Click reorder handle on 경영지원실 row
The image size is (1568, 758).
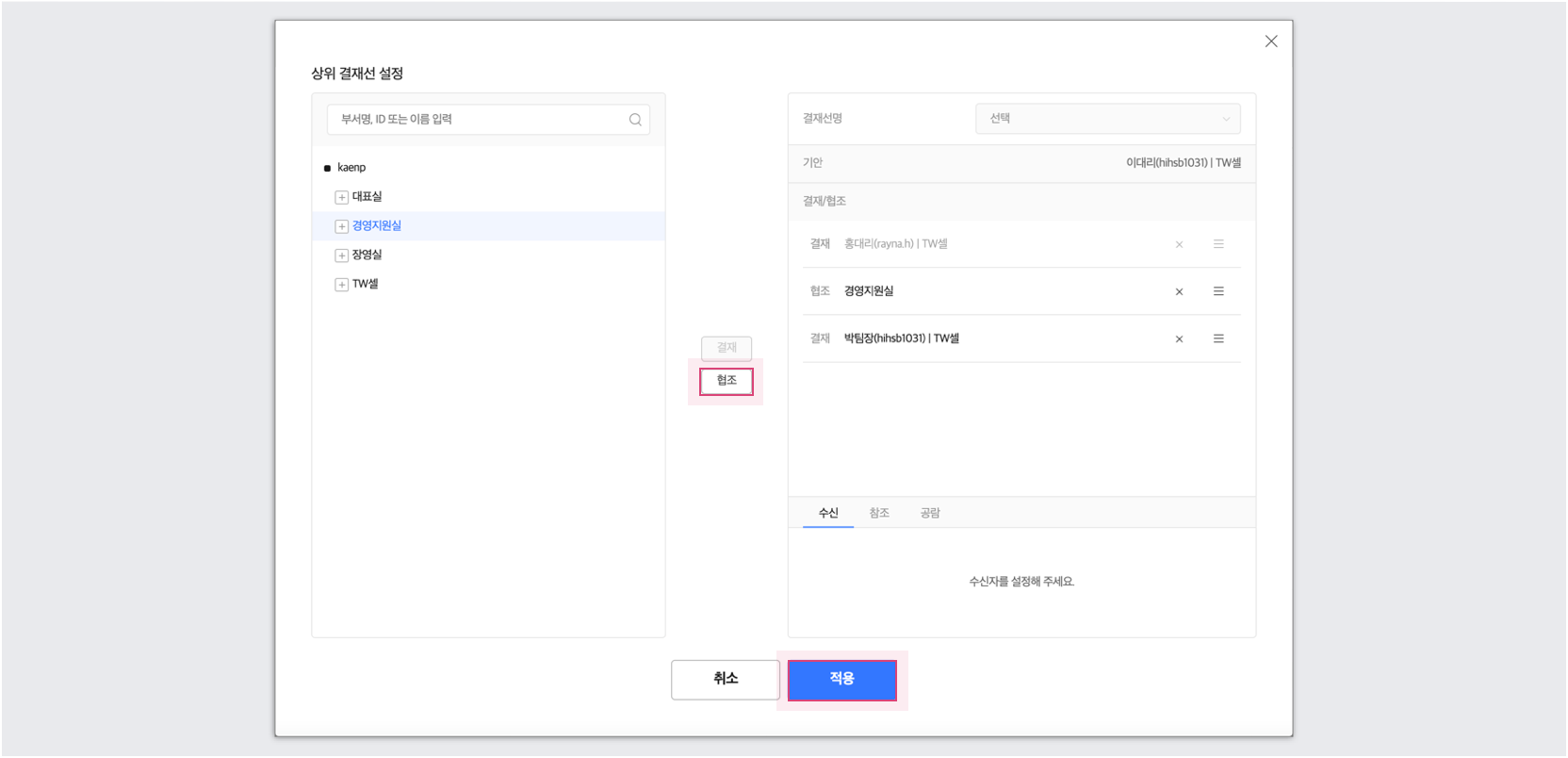tap(1218, 291)
